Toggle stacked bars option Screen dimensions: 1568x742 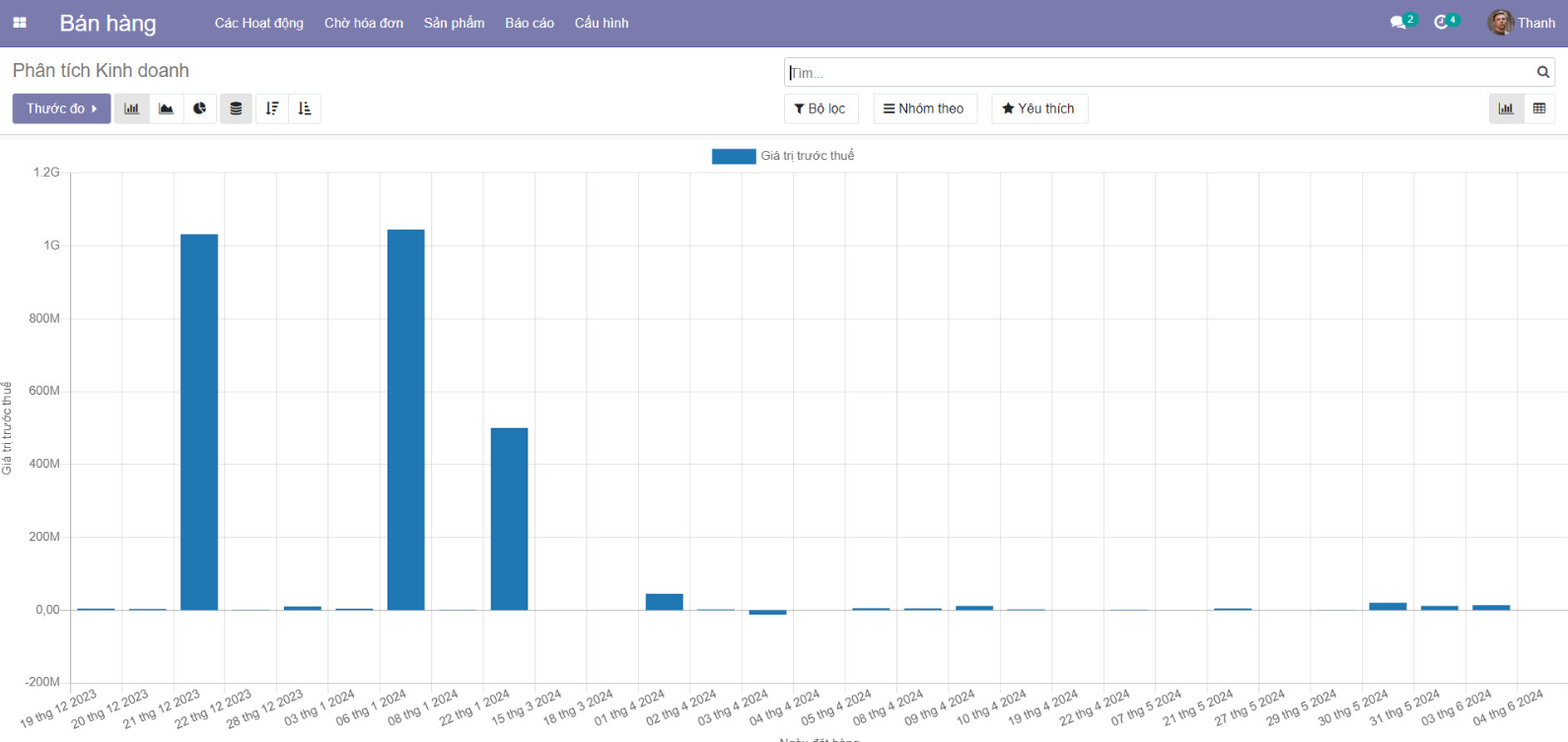[236, 109]
